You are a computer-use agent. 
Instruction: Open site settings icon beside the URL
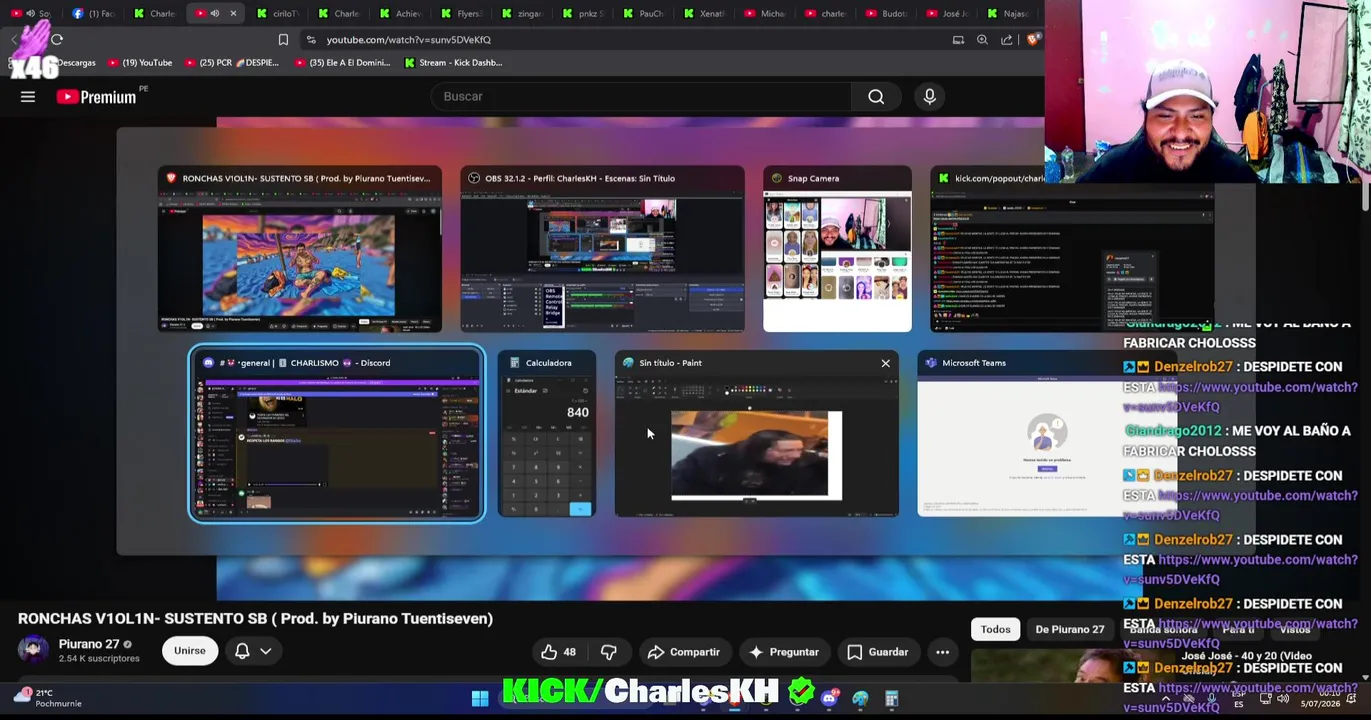(311, 39)
